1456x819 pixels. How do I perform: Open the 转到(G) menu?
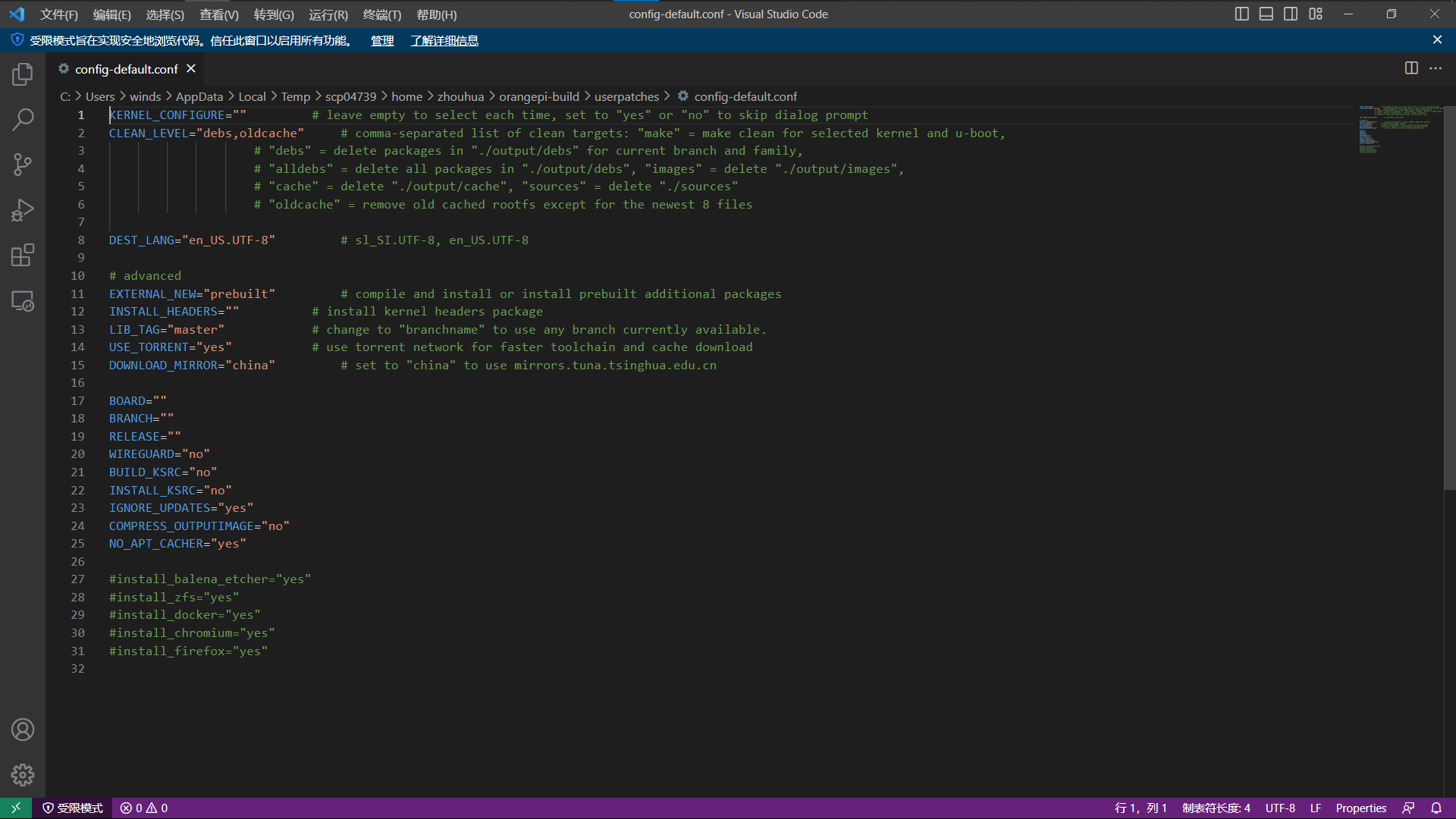point(274,14)
